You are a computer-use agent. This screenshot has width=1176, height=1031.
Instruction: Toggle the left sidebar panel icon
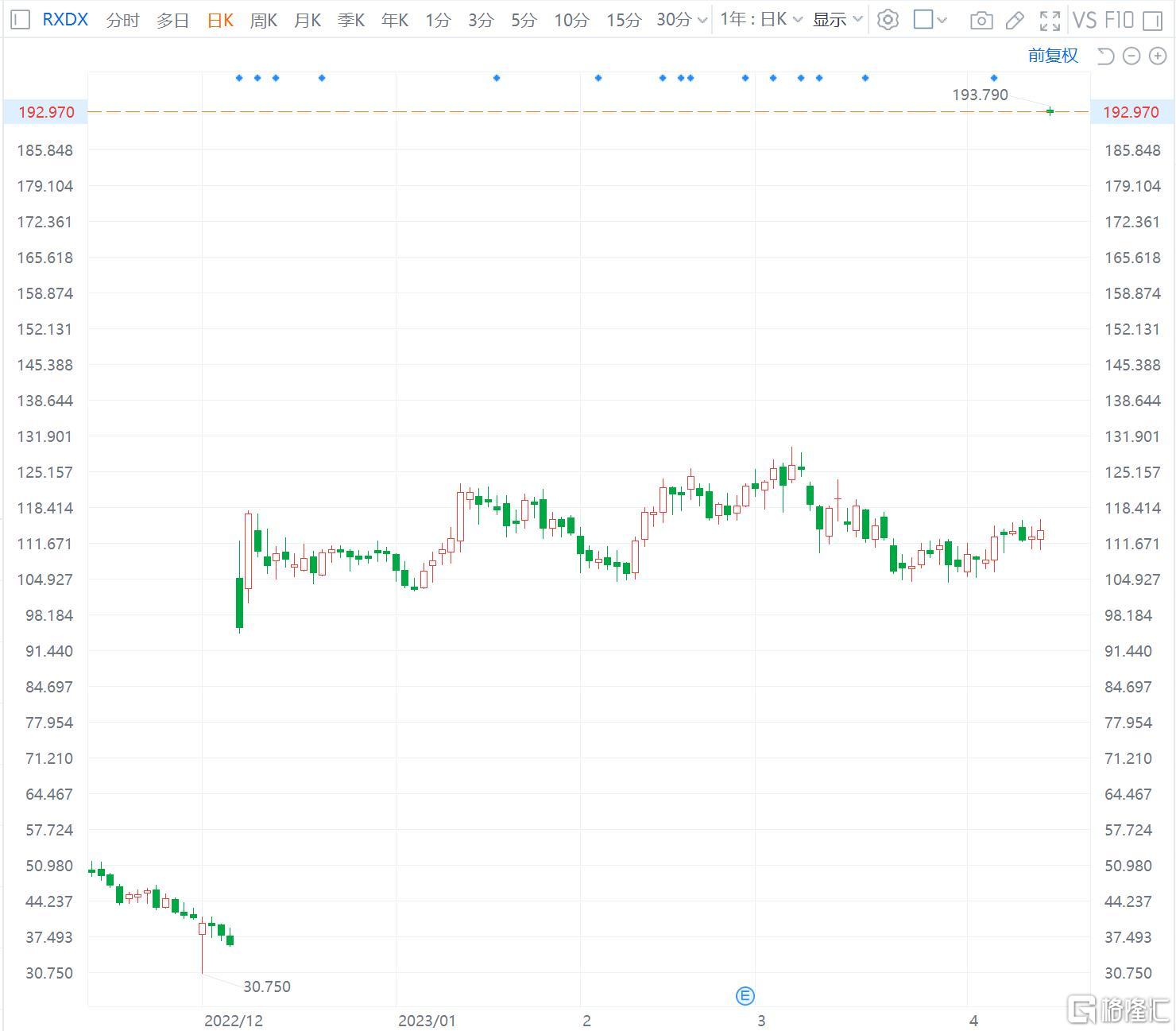20,20
